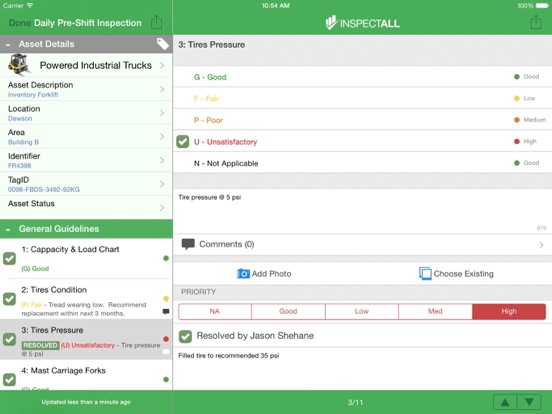552x414 pixels.
Task: Set priority to Good
Action: (288, 312)
